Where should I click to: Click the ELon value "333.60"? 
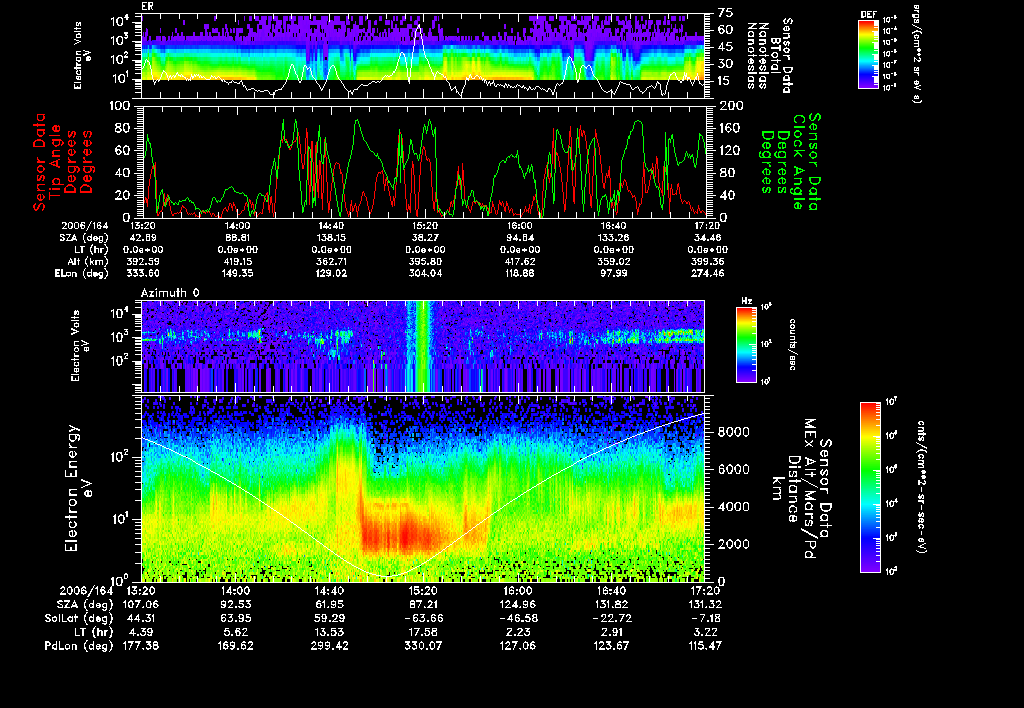tap(143, 273)
